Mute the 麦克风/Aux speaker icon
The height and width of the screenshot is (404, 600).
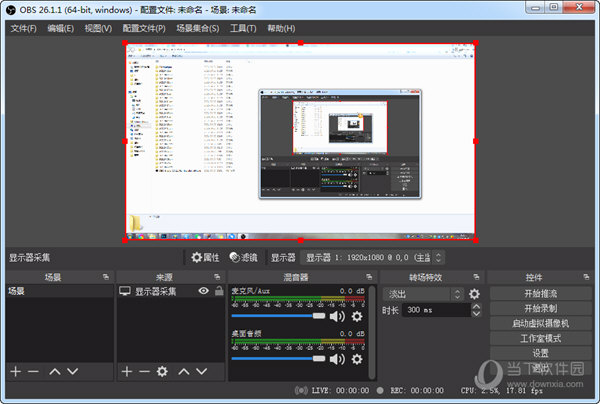pos(337,316)
